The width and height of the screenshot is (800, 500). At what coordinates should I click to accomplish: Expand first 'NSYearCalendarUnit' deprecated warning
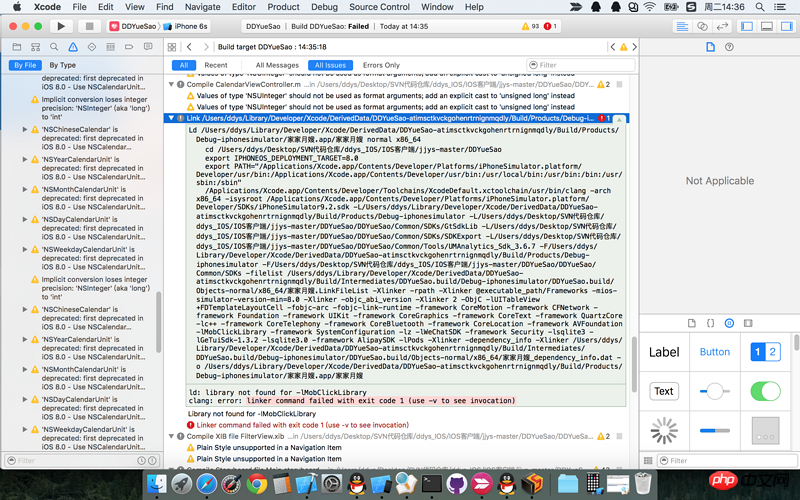pyautogui.click(x=24, y=159)
